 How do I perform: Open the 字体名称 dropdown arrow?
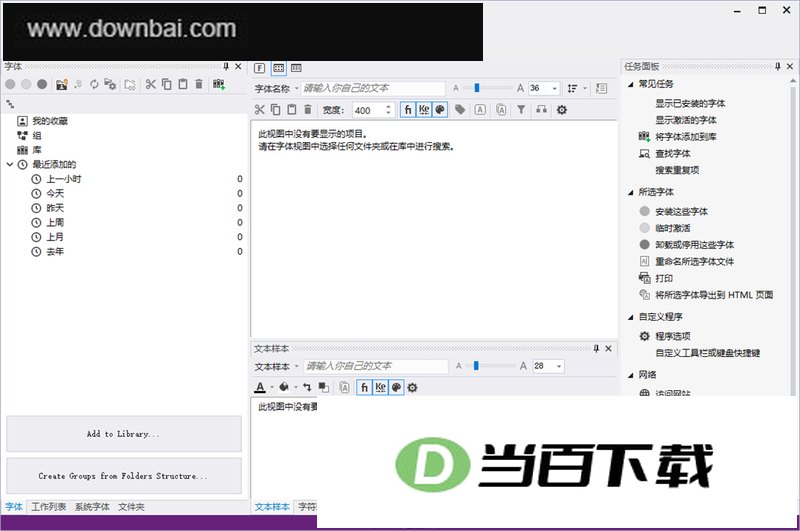click(x=296, y=88)
